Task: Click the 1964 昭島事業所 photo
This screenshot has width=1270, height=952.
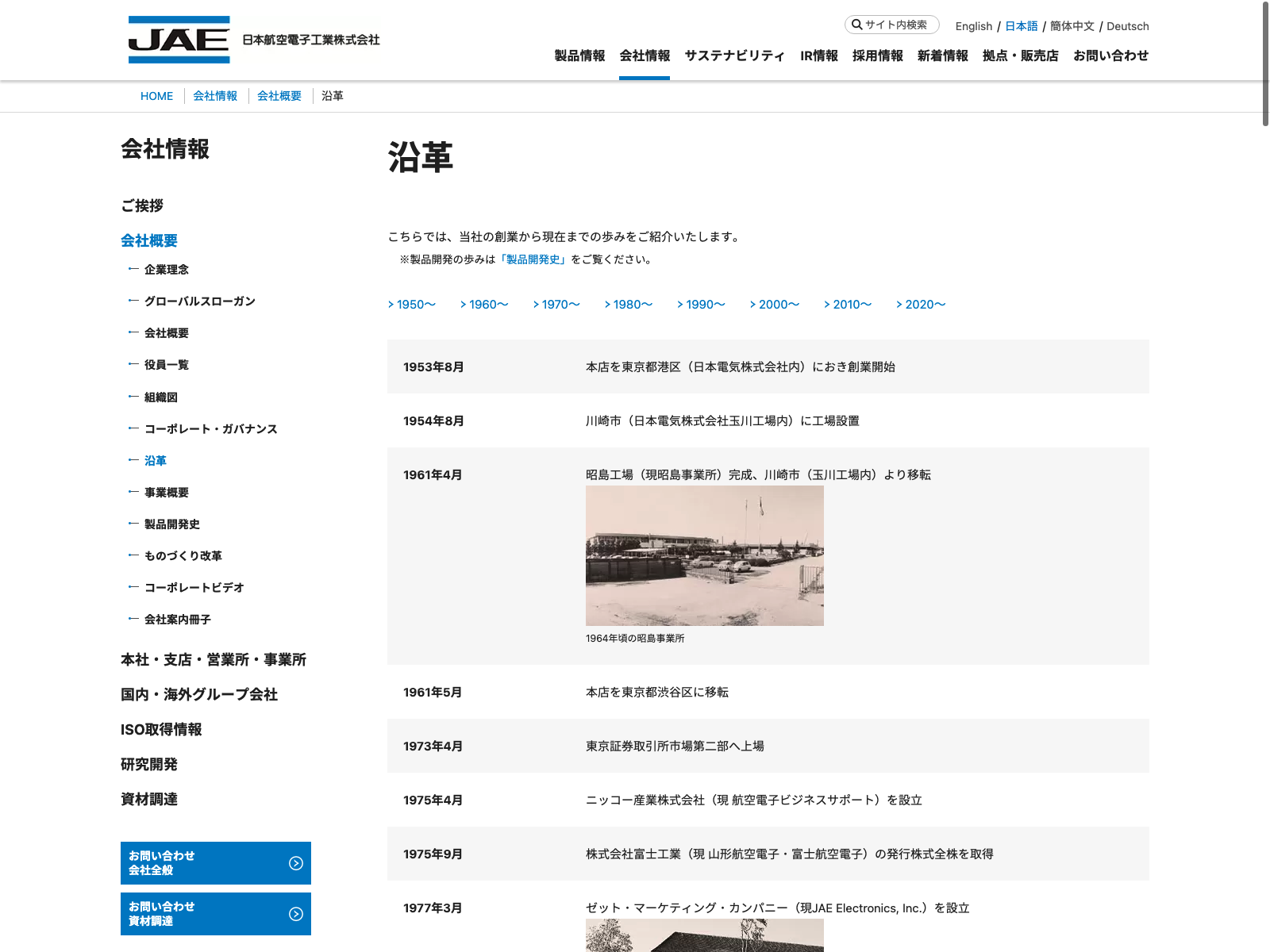Action: 705,555
